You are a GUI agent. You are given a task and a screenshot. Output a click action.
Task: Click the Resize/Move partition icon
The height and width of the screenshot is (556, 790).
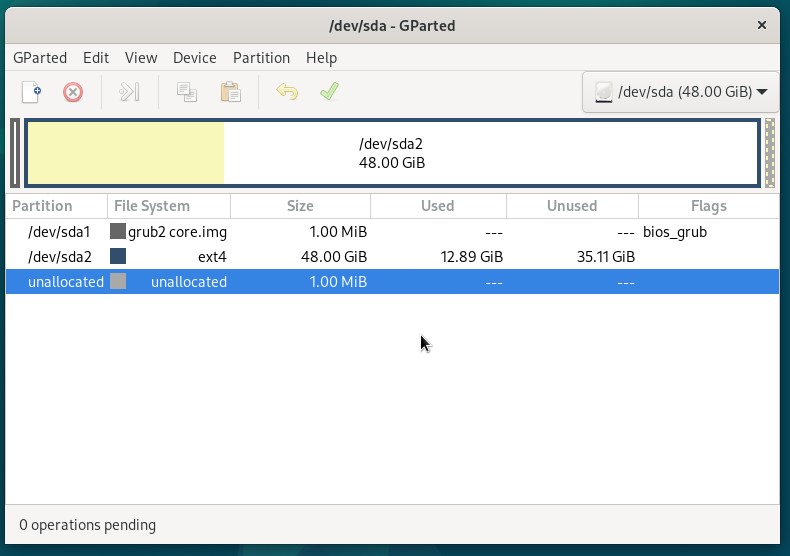click(x=129, y=92)
